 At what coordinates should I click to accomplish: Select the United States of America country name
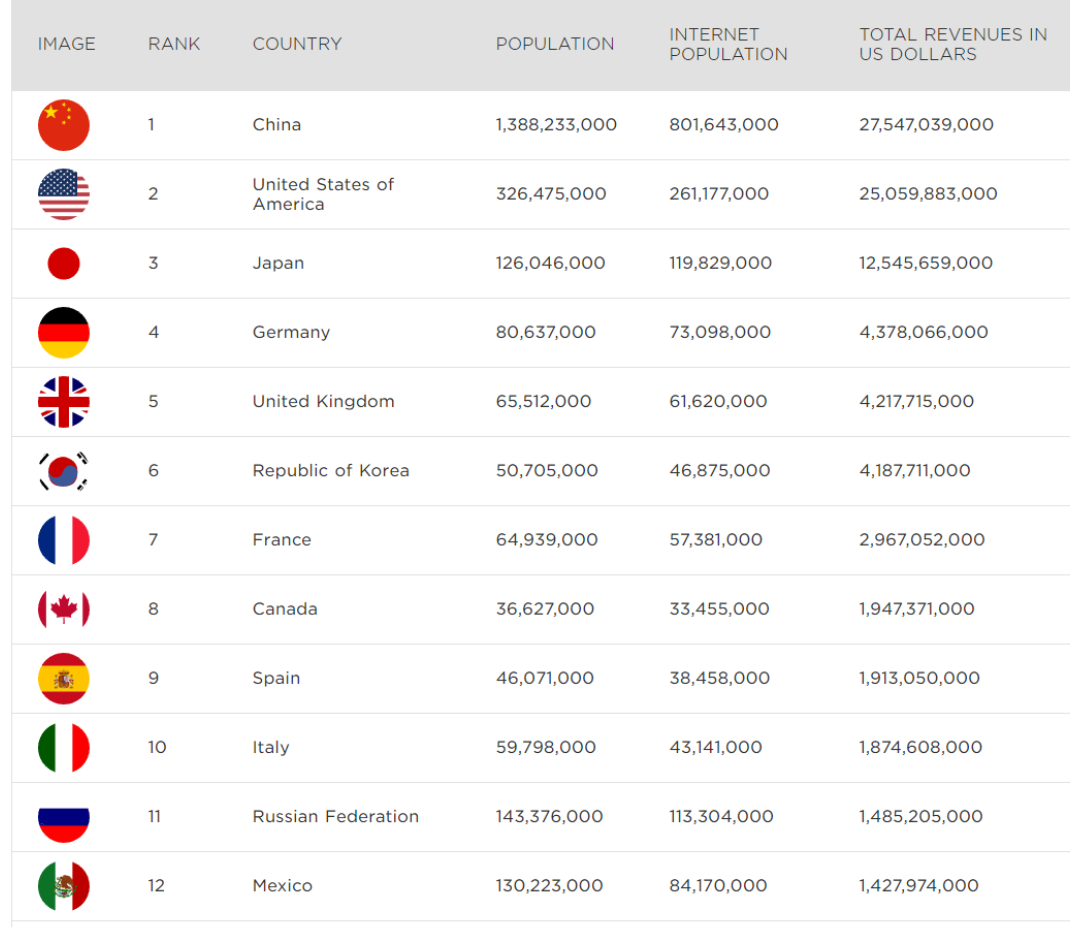[x=323, y=194]
